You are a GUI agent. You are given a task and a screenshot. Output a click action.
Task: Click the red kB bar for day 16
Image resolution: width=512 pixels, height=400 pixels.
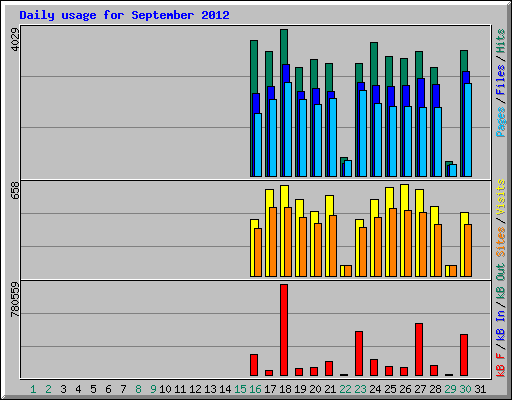pos(254,365)
